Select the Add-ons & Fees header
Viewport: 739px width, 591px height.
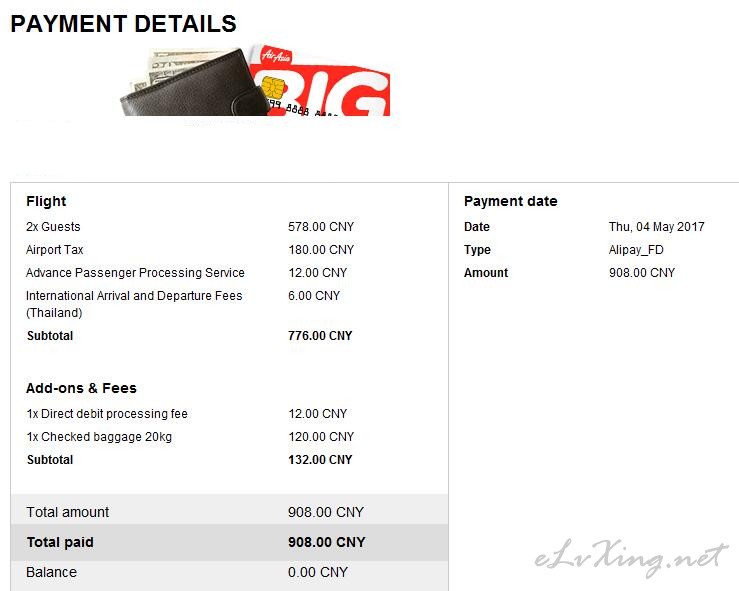(x=81, y=388)
